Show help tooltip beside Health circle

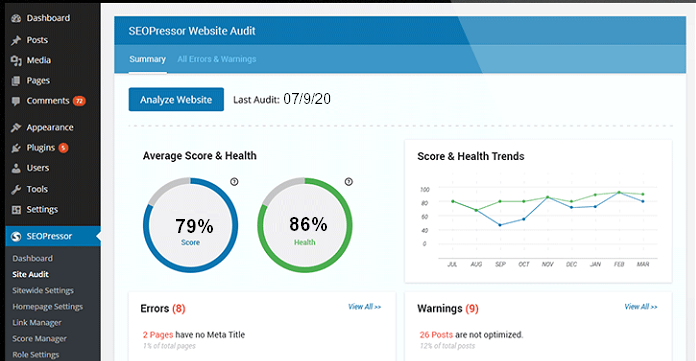click(348, 182)
